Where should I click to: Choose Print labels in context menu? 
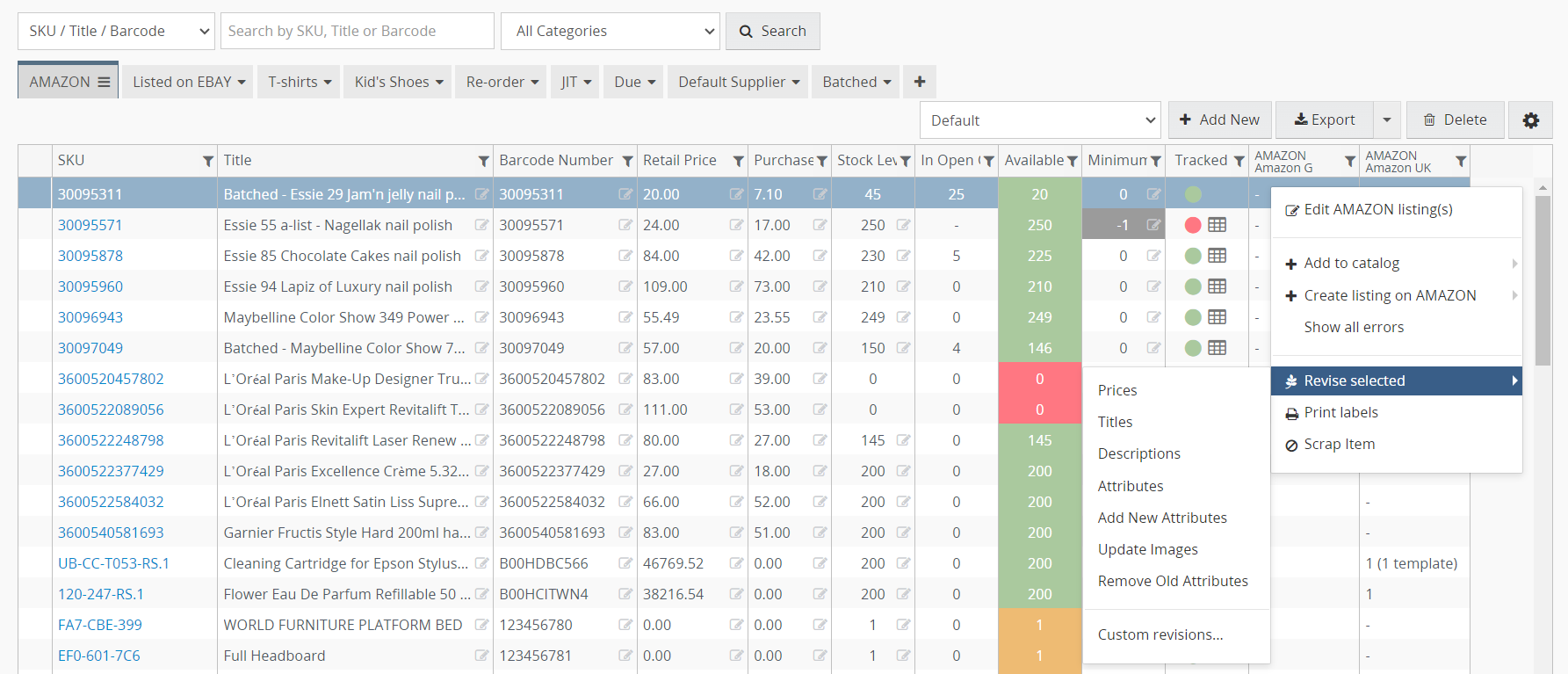click(1340, 412)
